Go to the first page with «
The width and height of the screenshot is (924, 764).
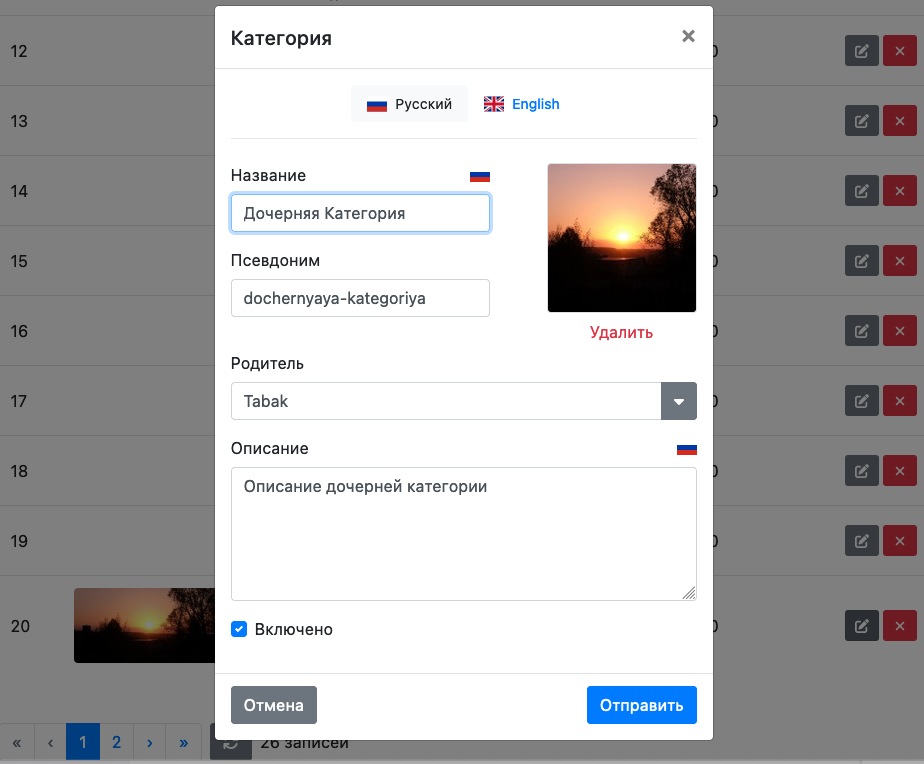click(17, 742)
